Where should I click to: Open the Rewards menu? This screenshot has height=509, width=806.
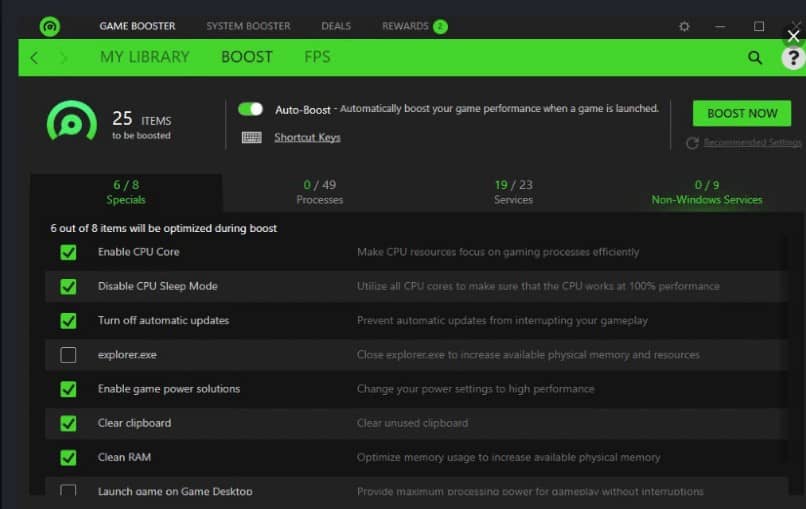coord(405,26)
